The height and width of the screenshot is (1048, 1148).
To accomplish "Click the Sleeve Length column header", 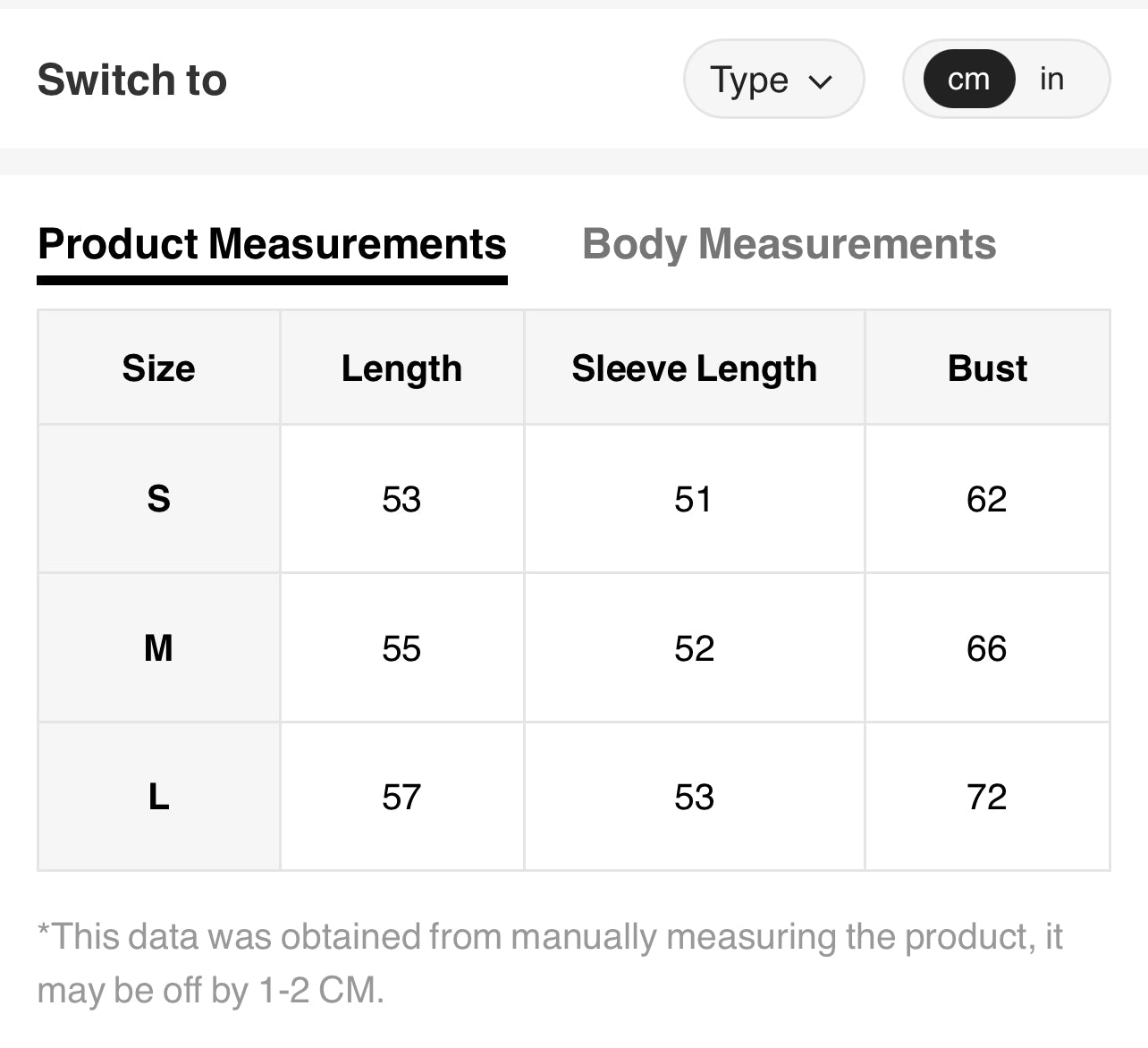I will coord(694,368).
